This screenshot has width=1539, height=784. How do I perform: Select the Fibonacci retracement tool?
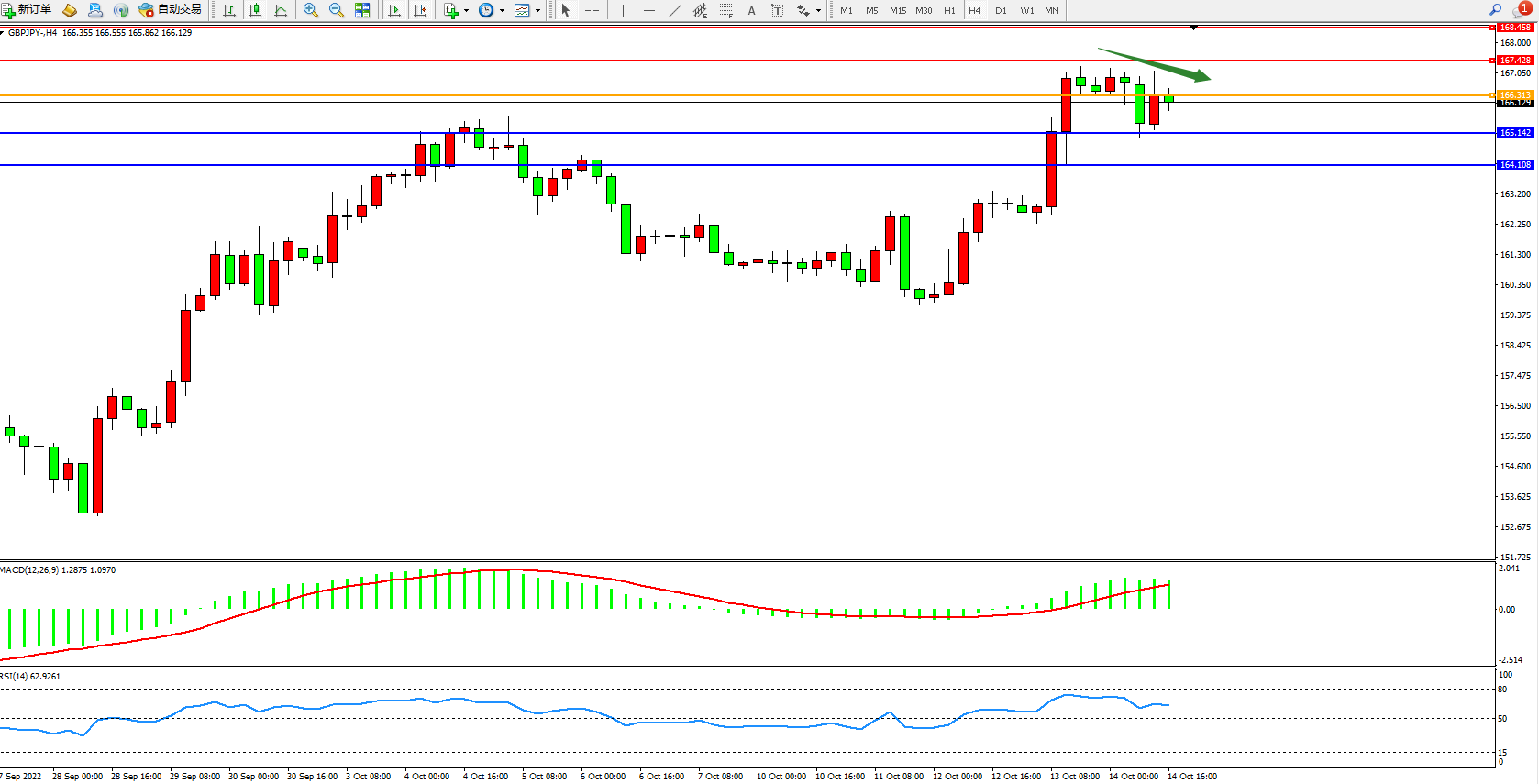725,10
